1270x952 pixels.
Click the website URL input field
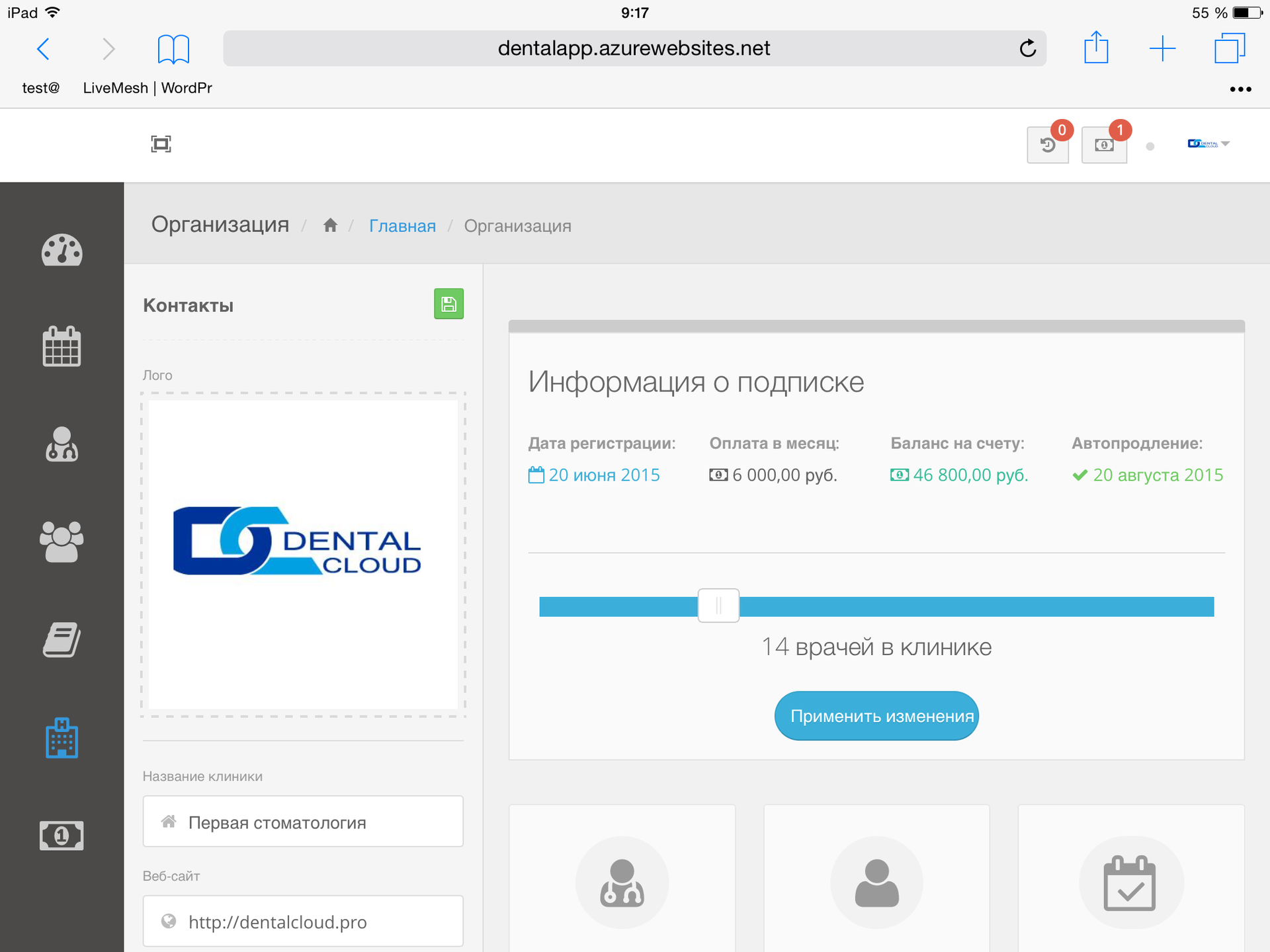pyautogui.click(x=303, y=921)
